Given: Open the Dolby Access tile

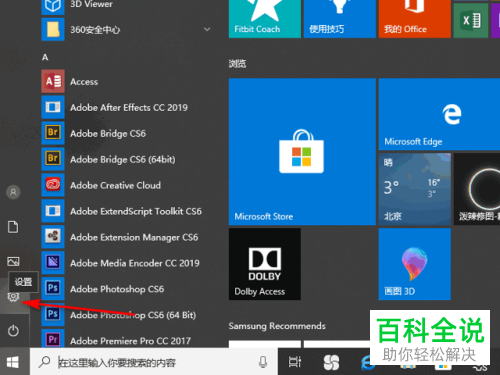Looking at the screenshot, I should point(265,264).
